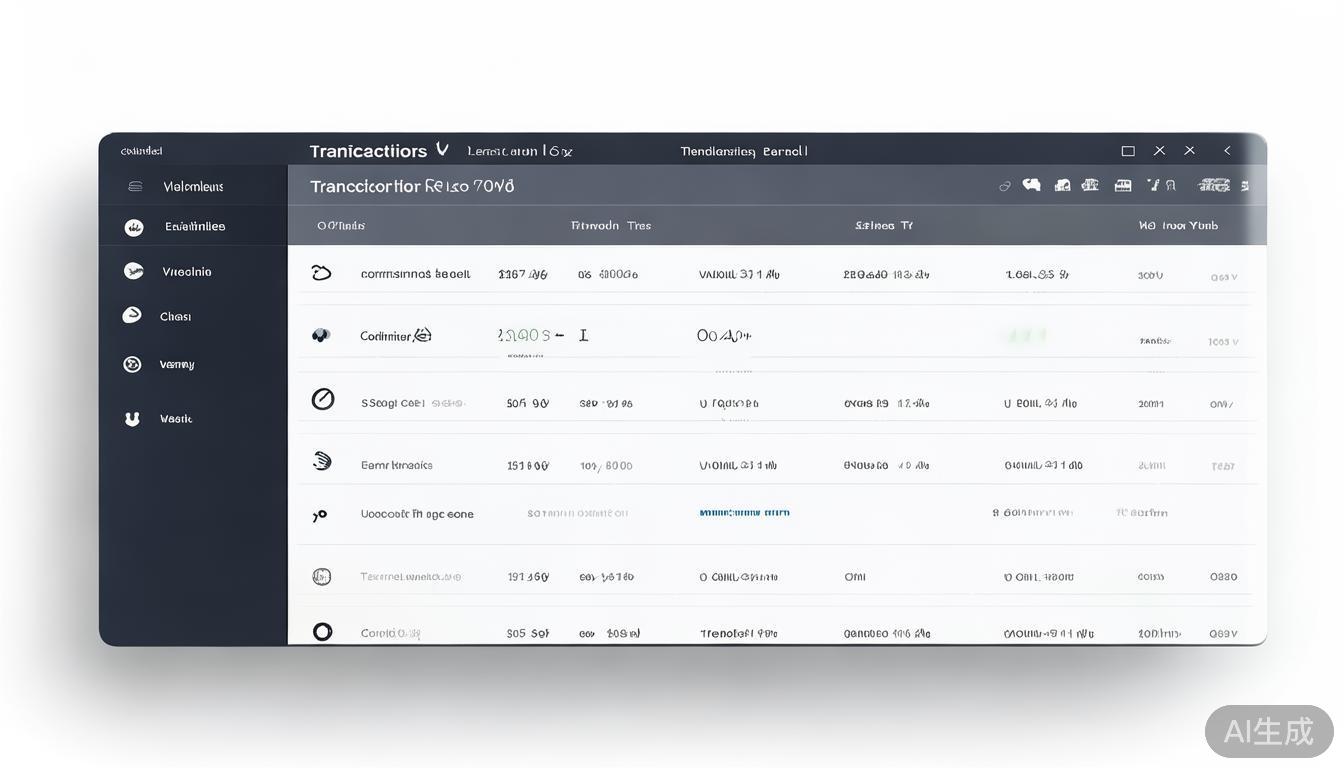Image resolution: width=1344 pixels, height=768 pixels.
Task: Open the Wastic sidebar icon
Action: coord(132,419)
